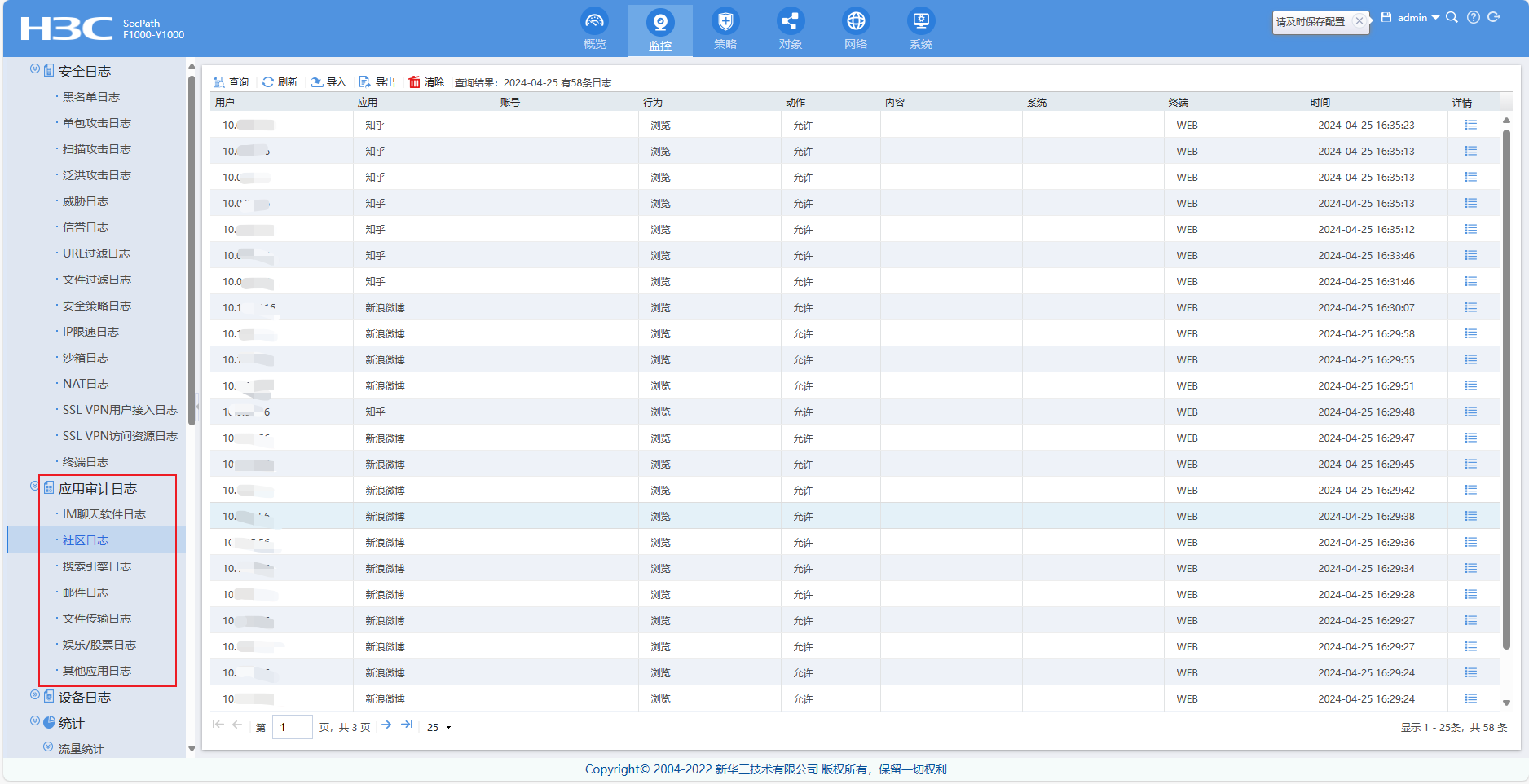The image size is (1529, 784).
Task: Open details icon for 16:33:46 log row
Action: tap(1471, 255)
